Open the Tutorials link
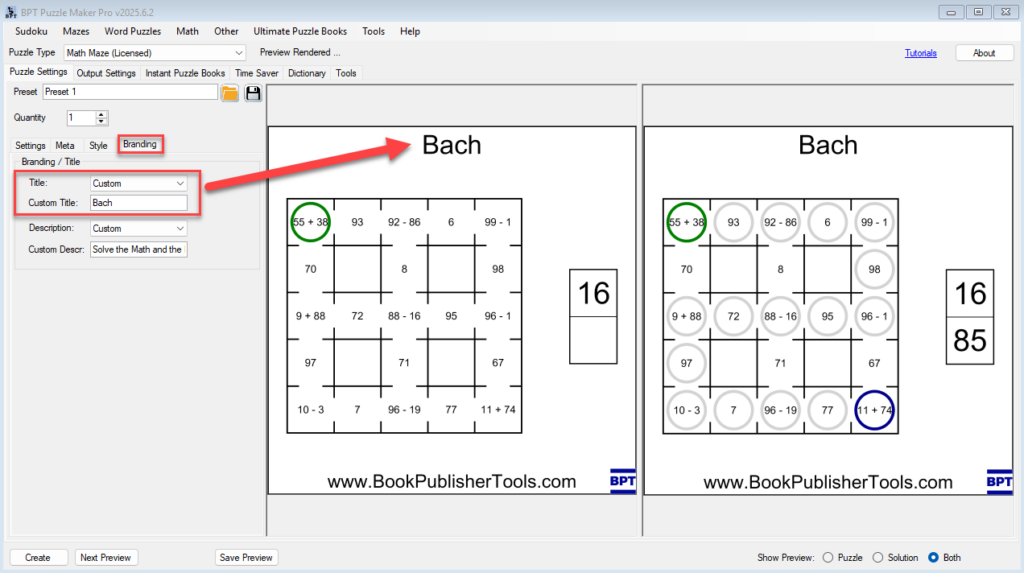The width and height of the screenshot is (1024, 573). click(920, 53)
